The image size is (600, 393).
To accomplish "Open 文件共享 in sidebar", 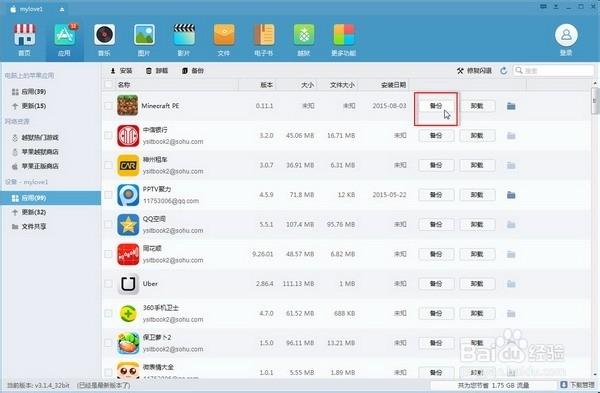I will 29,227.
